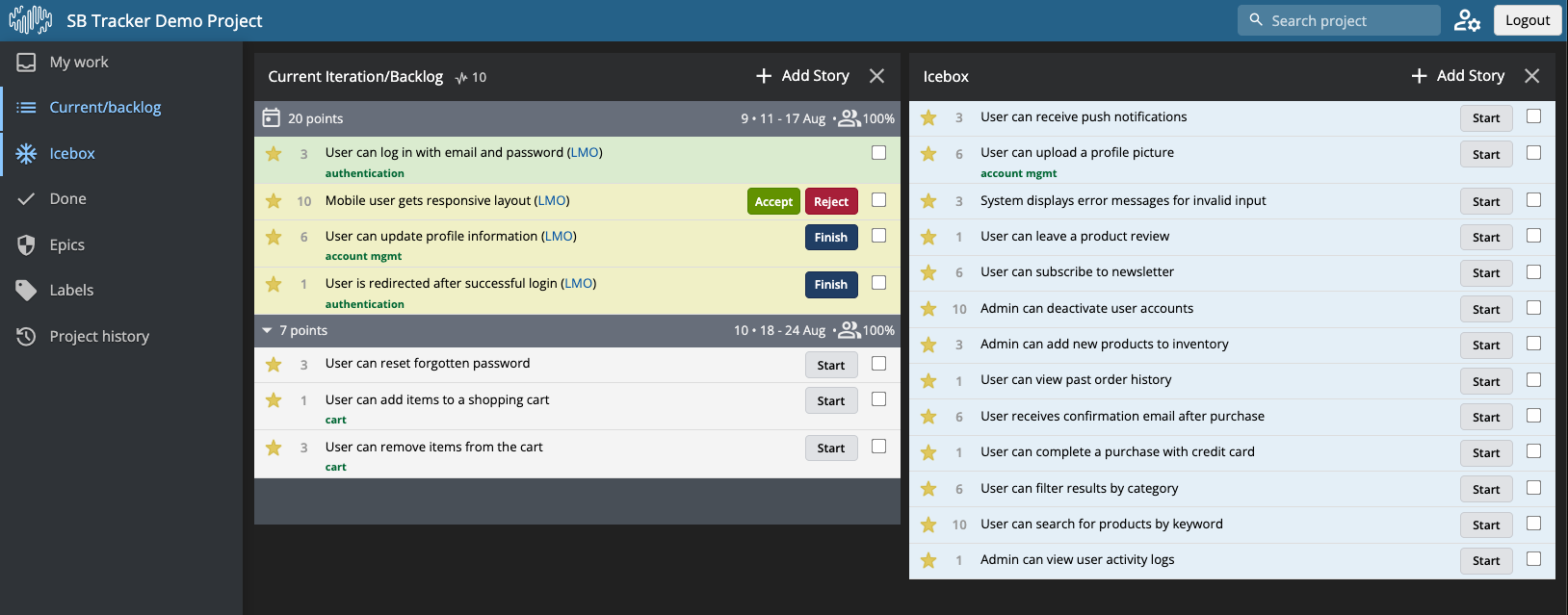Collapse the 7 points iteration
Image resolution: width=1568 pixels, height=615 pixels.
tap(267, 330)
